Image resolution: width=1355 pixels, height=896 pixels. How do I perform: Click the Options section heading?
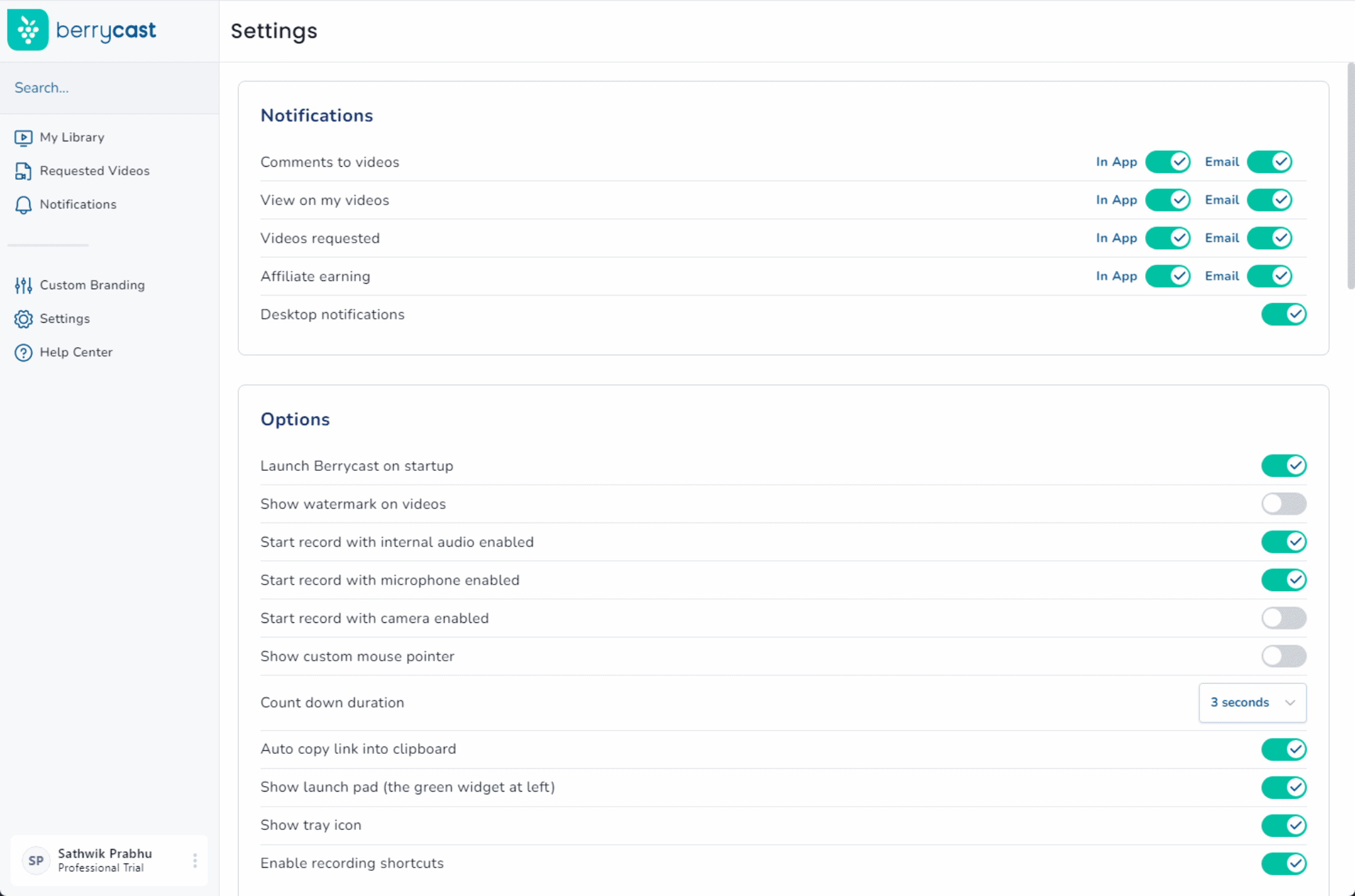pos(295,419)
